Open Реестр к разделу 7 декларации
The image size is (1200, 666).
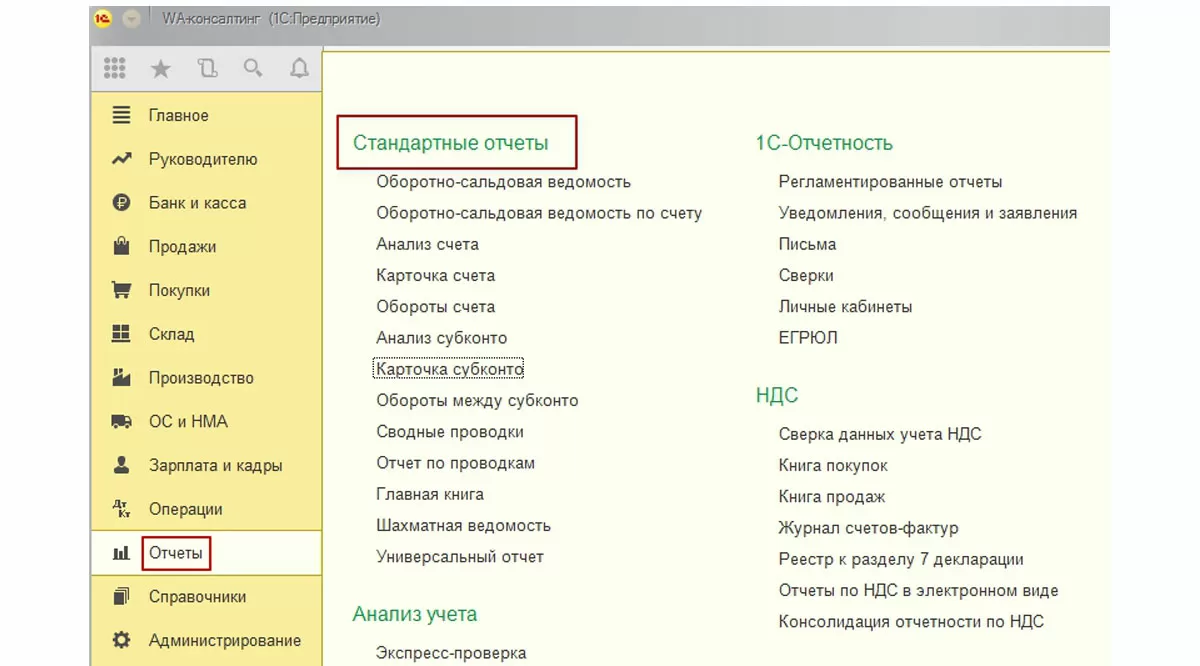point(901,559)
